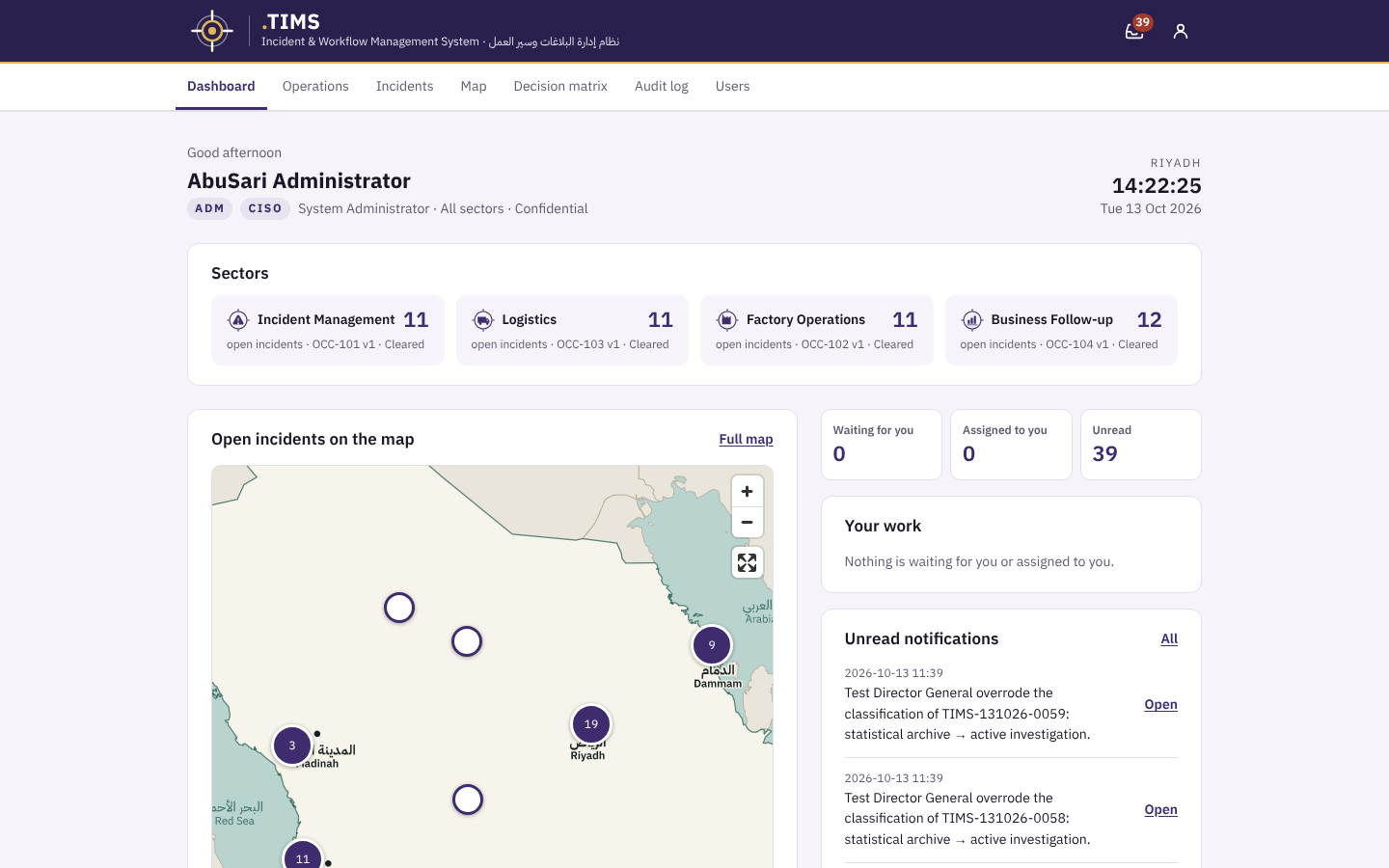1389x868 pixels.
Task: Open the Factory Operations sector card
Action: tap(817, 330)
